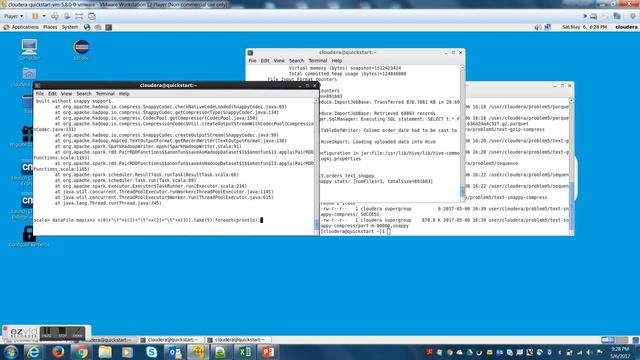The height and width of the screenshot is (360, 640).
Task: Click the shell prompt in rightmost terminal
Action: pyautogui.click(x=355, y=231)
